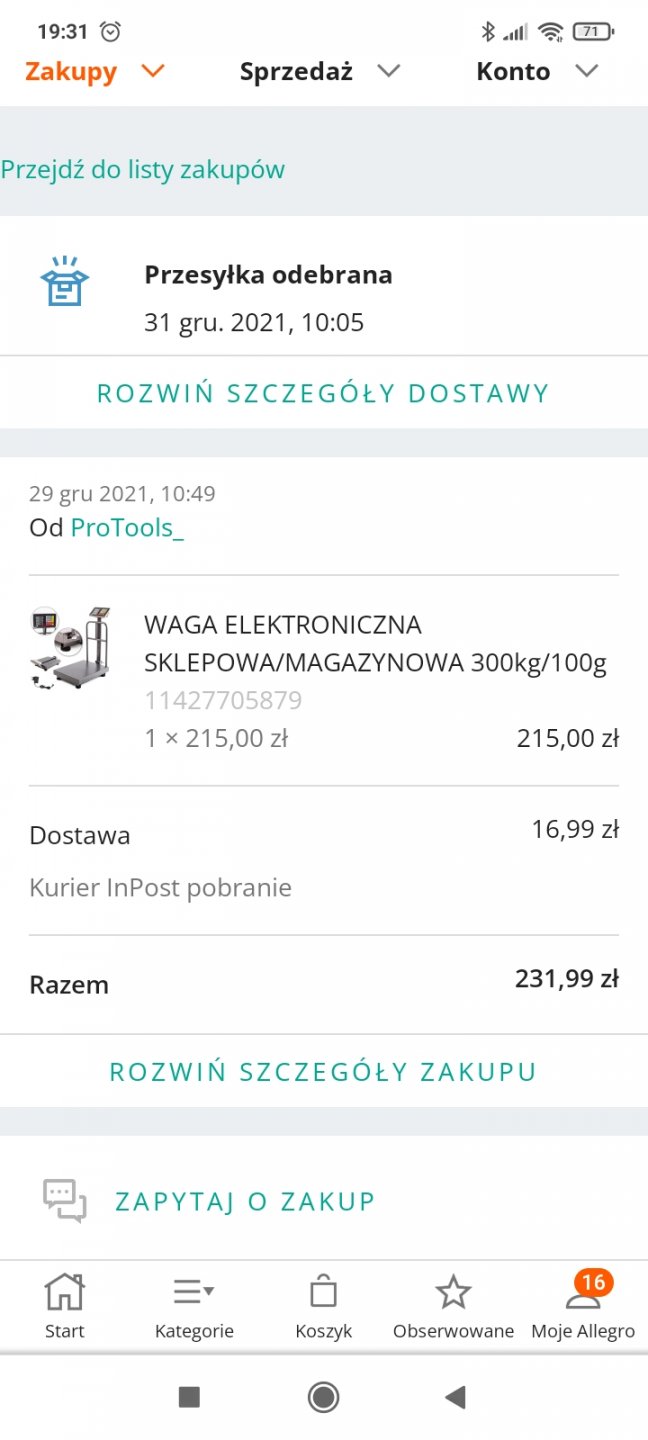Expand the Sprzedaż dropdown menu
Image resolution: width=648 pixels, height=1440 pixels.
tap(319, 72)
